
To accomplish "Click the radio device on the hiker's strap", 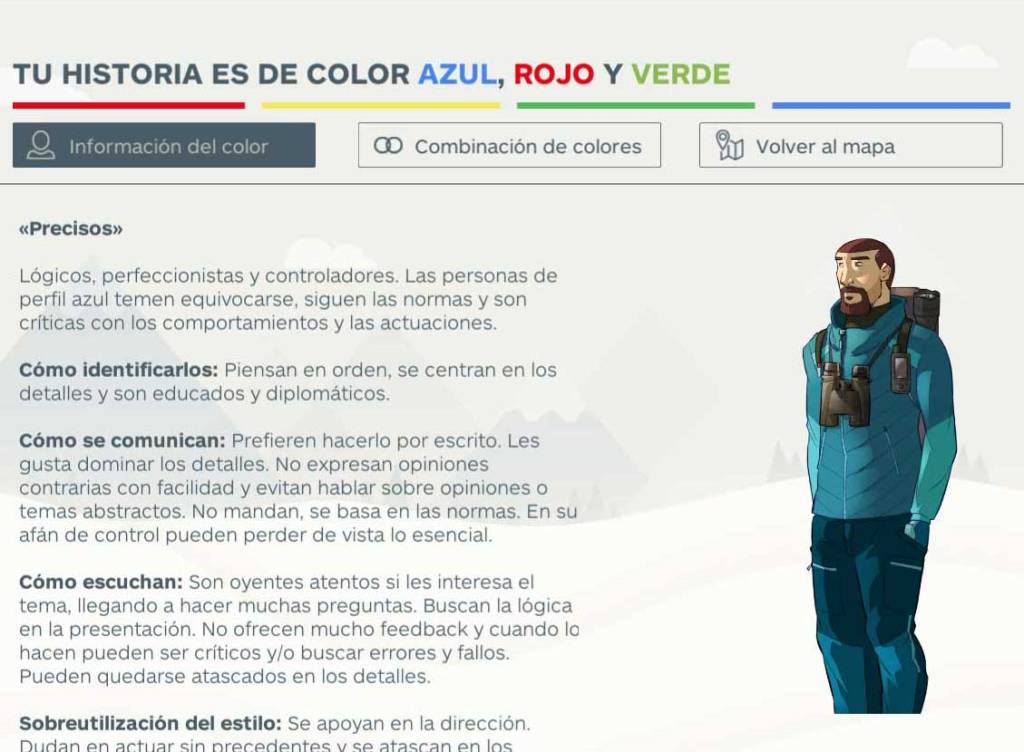I will (x=901, y=371).
